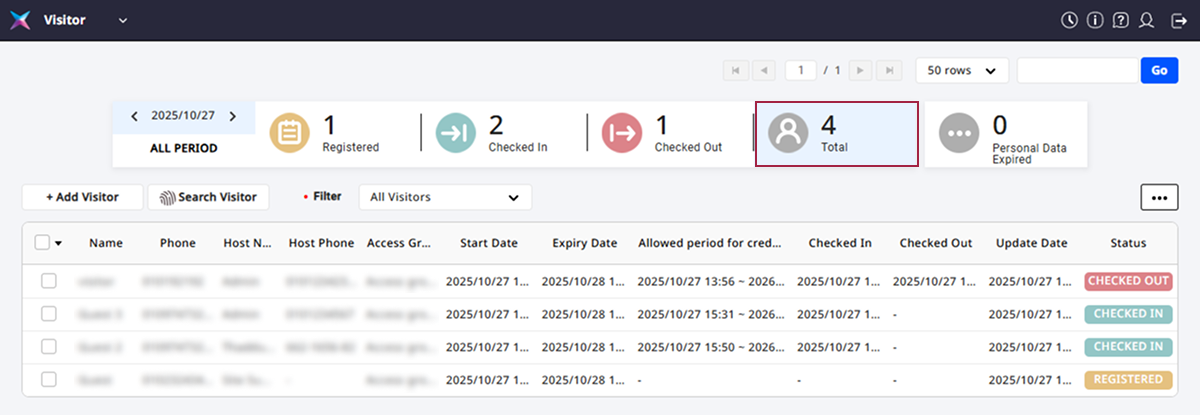The height and width of the screenshot is (415, 1200).
Task: Click the Search Visitor button
Action: coord(208,197)
